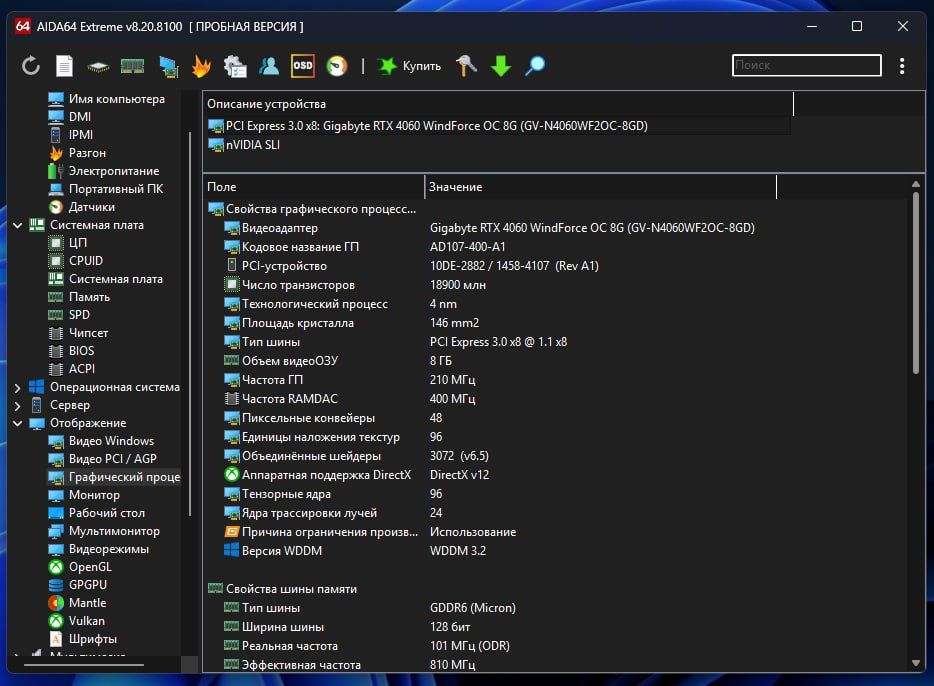
Task: Open the Датчики sensors item
Action: [x=82, y=207]
